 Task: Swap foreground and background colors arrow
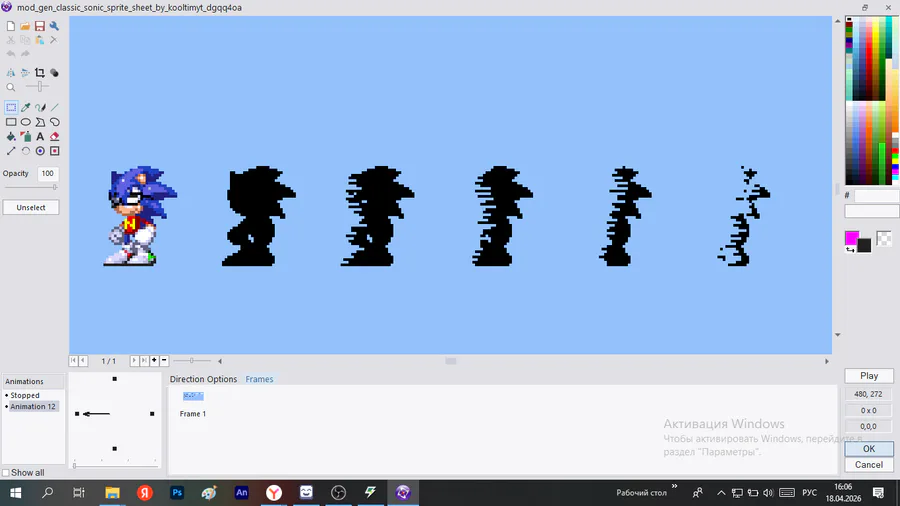(x=850, y=250)
